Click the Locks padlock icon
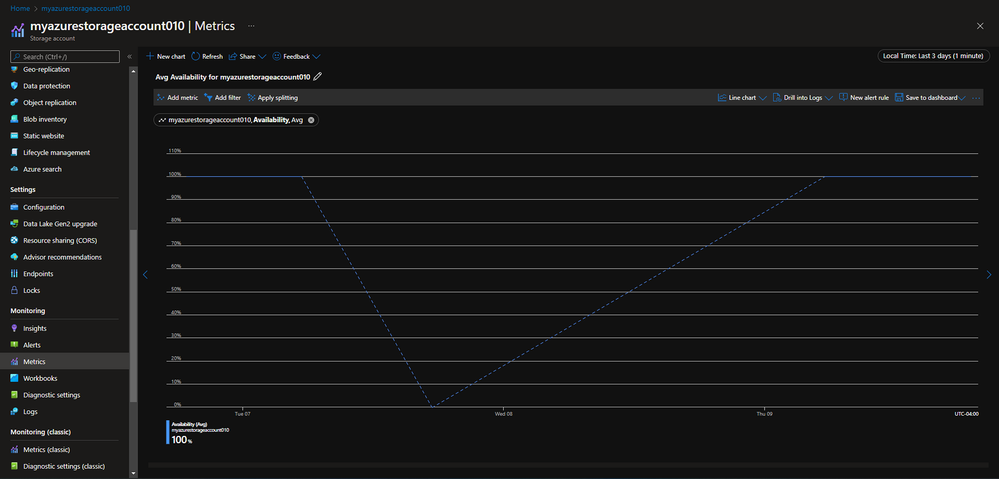 [15, 290]
